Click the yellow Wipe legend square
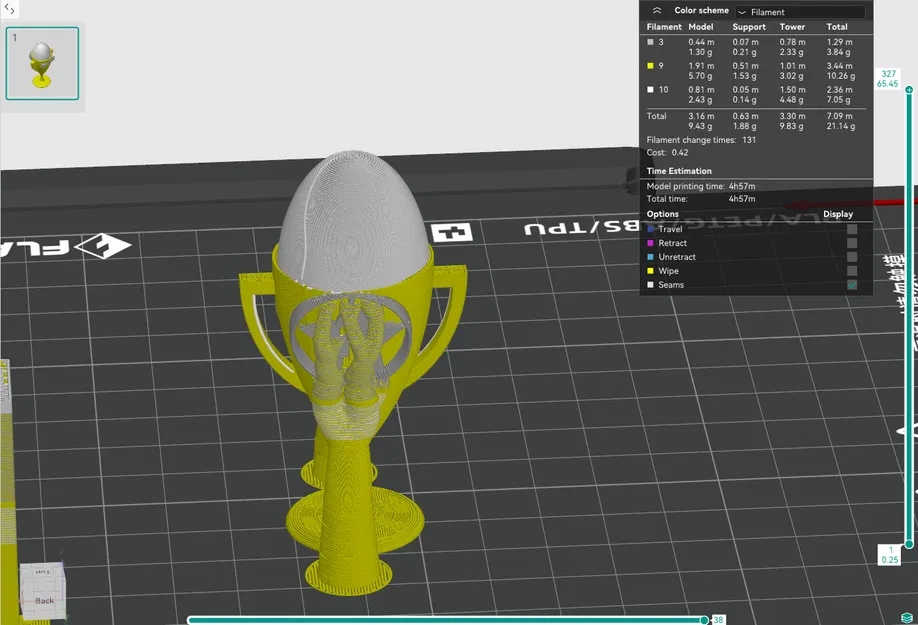The image size is (918, 625). (x=651, y=271)
